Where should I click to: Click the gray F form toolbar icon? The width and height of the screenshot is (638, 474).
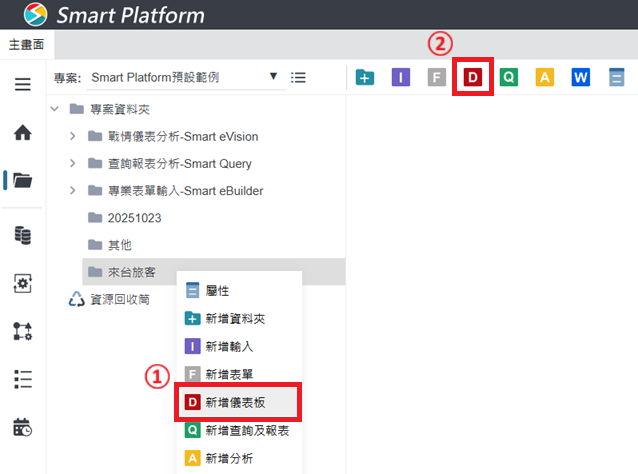pos(436,78)
